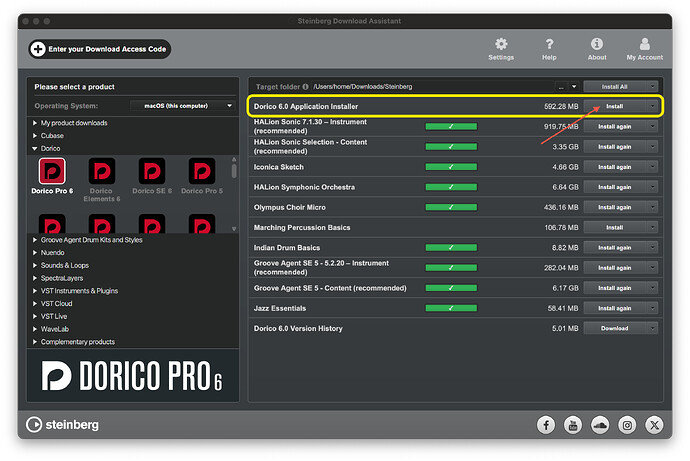Click Install again for Jazz Essentials

tap(614, 308)
